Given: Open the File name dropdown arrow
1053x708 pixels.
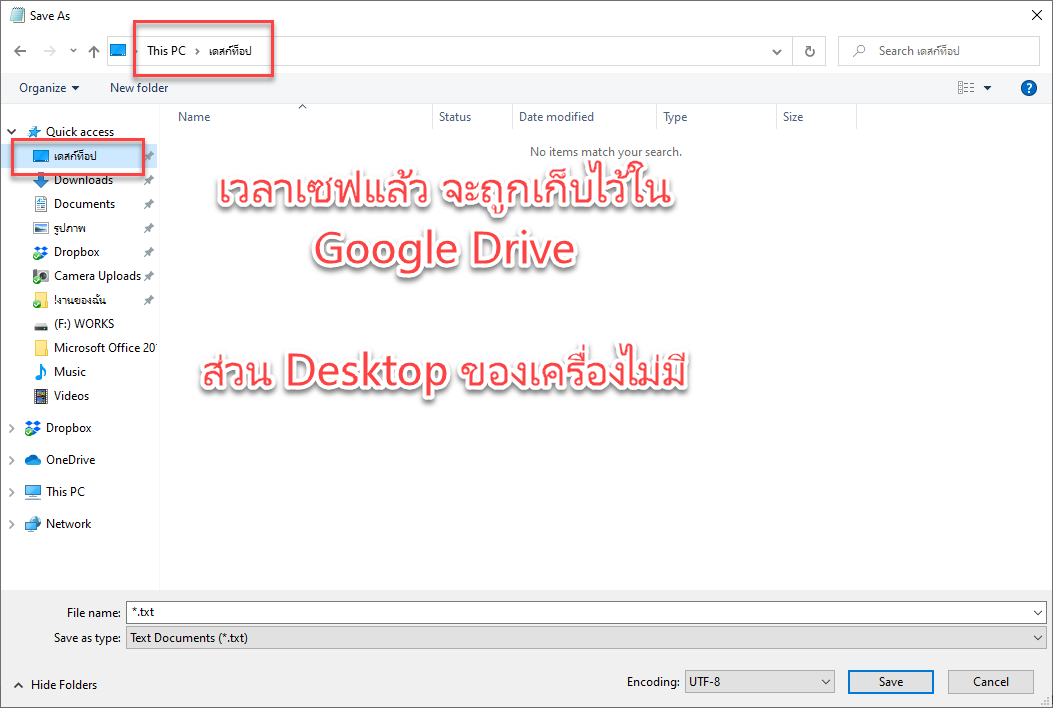Looking at the screenshot, I should click(1038, 613).
